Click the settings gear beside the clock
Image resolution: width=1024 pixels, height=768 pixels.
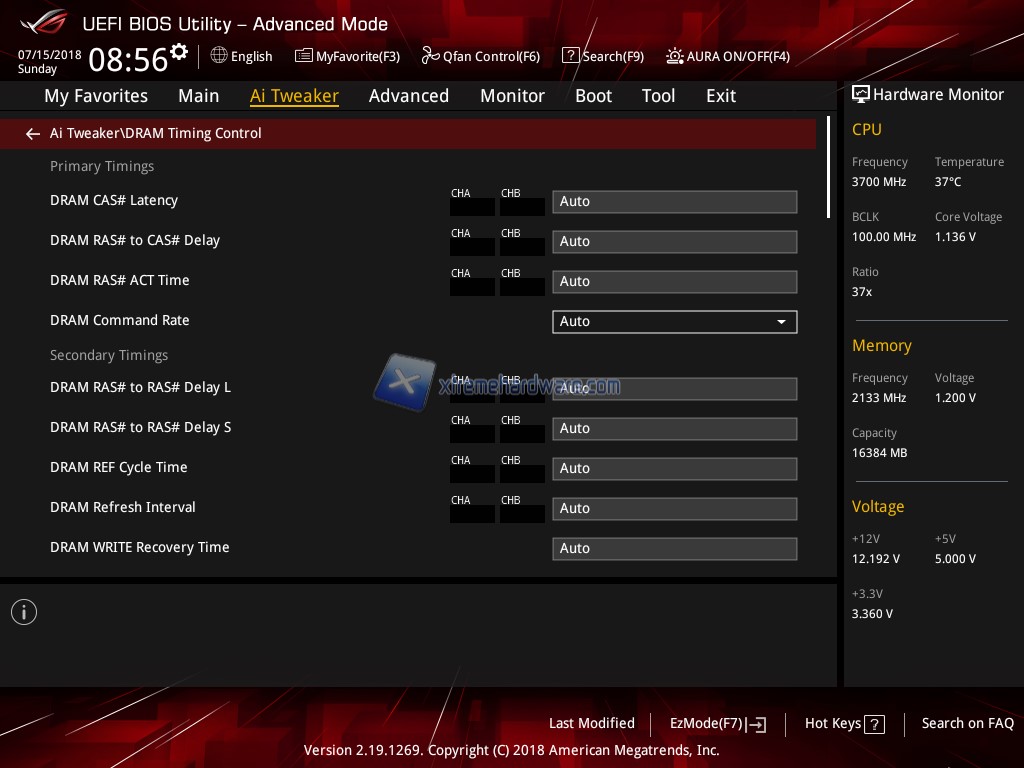(179, 51)
